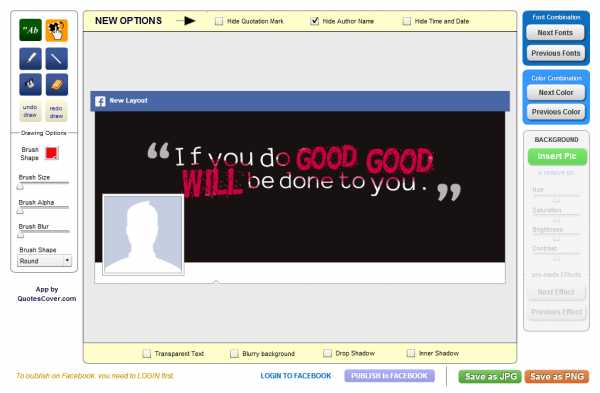The width and height of the screenshot is (600, 393).
Task: Switch to Previous Color combination
Action: [556, 112]
